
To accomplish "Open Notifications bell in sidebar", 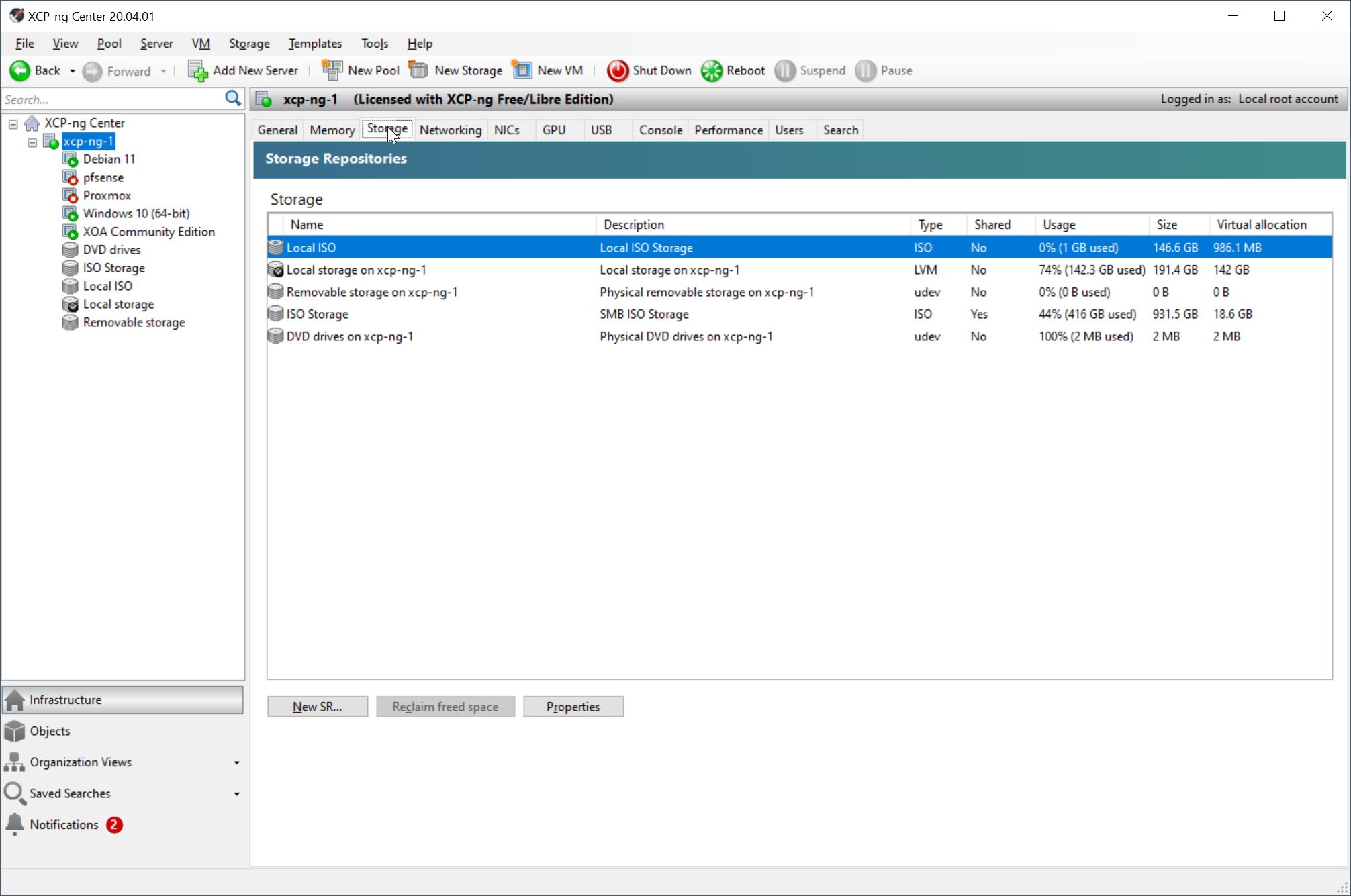I will pyautogui.click(x=15, y=824).
